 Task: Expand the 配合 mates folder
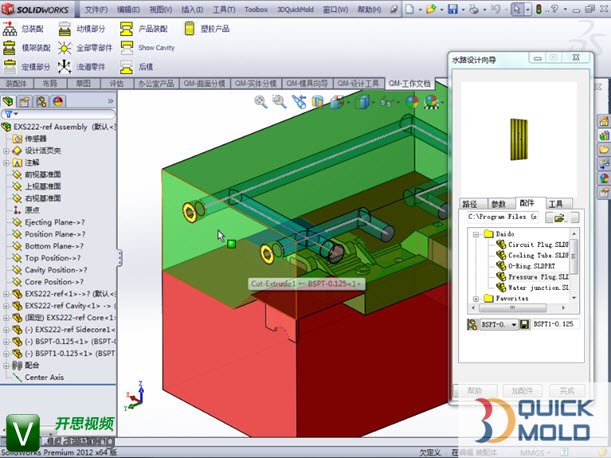click(x=6, y=366)
